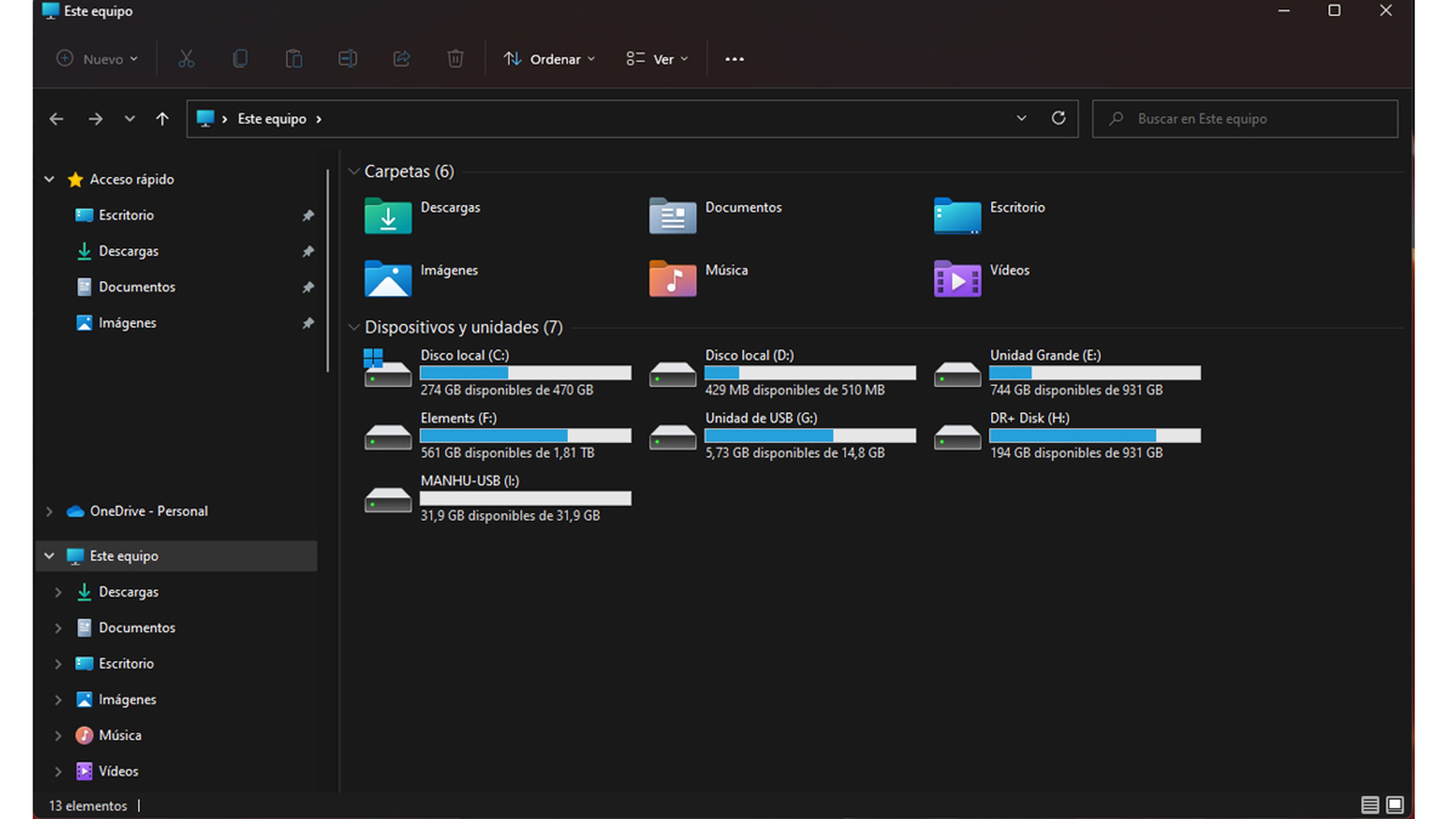Refresh the Este equipo view
The width and height of the screenshot is (1456, 819).
pos(1058,118)
